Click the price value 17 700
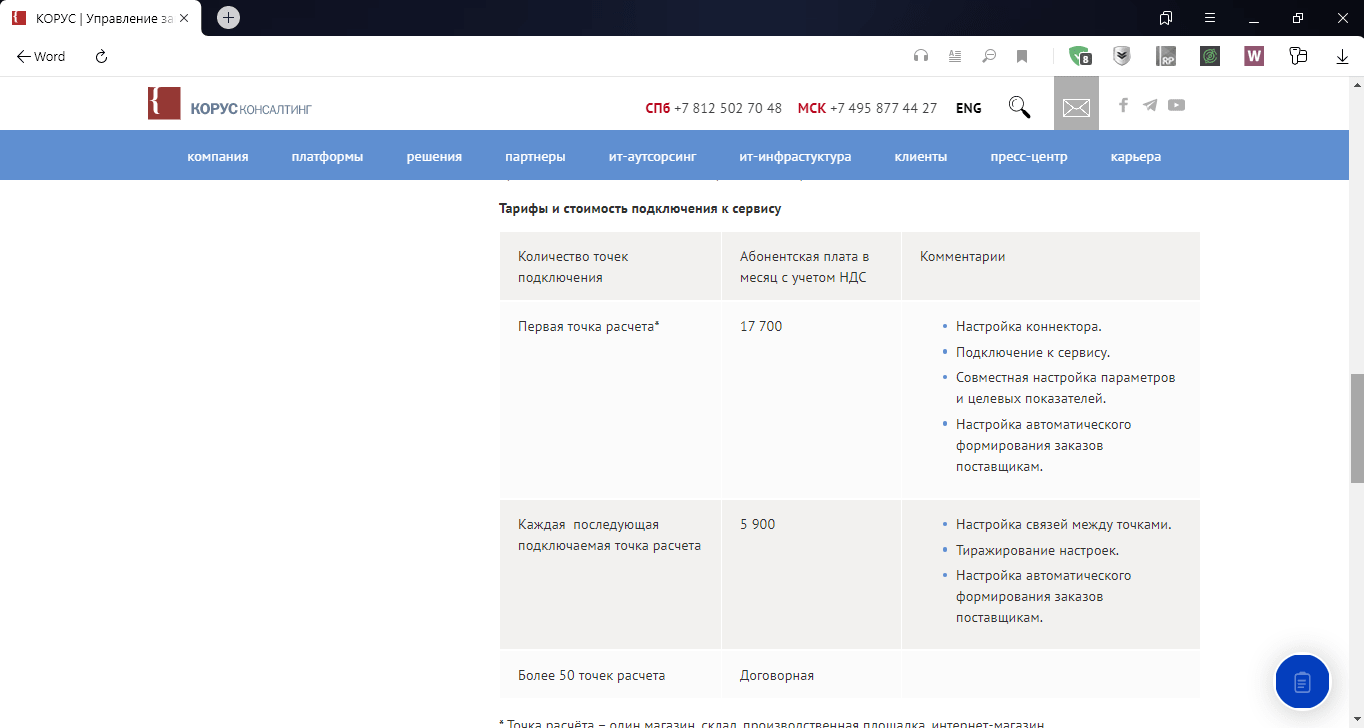Viewport: 1364px width, 728px height. [x=761, y=326]
